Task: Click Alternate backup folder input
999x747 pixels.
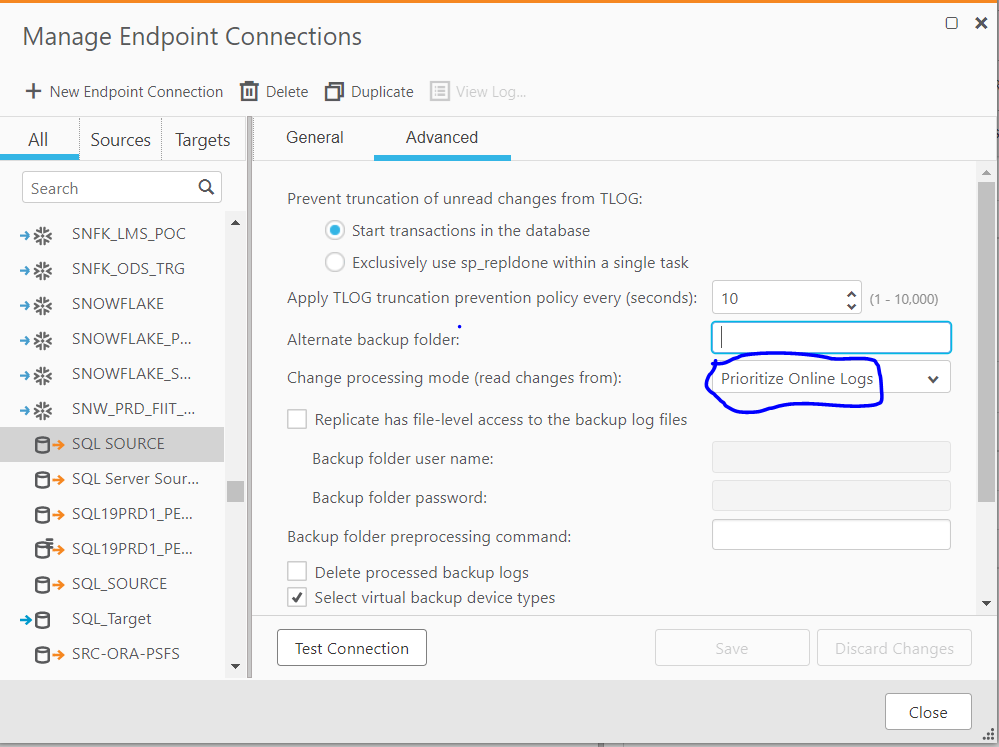Action: coord(831,338)
